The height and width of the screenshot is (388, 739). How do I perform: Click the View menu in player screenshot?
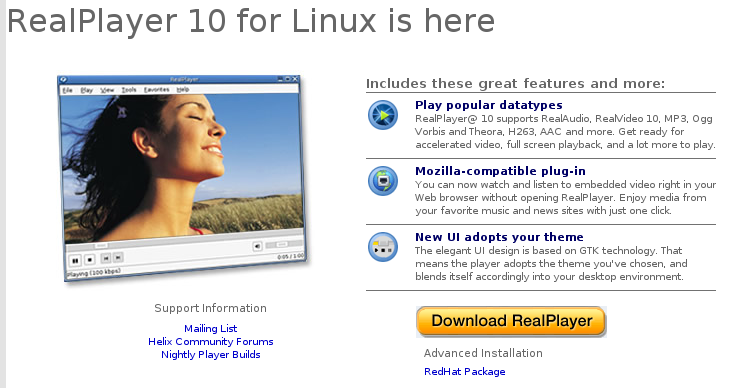tap(107, 90)
